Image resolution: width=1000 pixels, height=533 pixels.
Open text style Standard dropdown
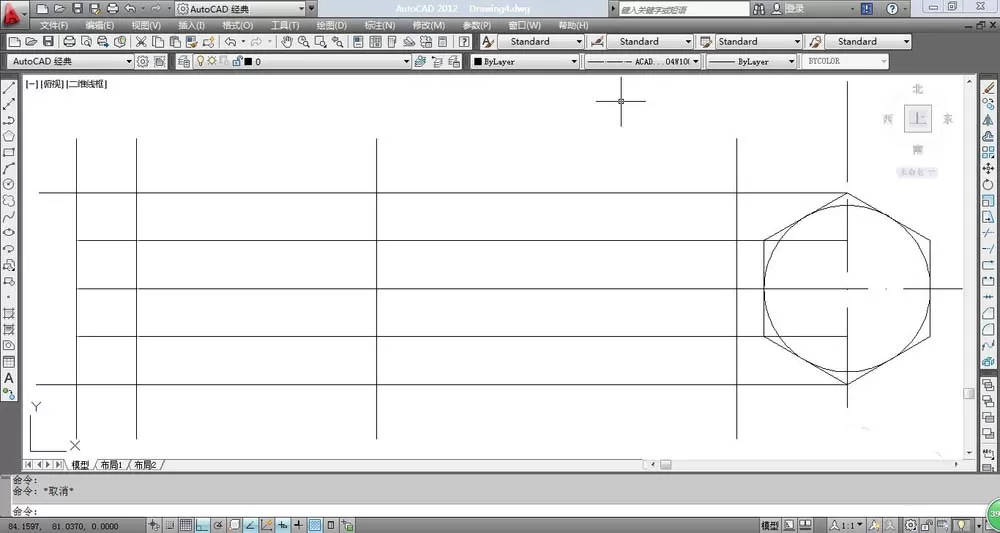click(x=540, y=41)
